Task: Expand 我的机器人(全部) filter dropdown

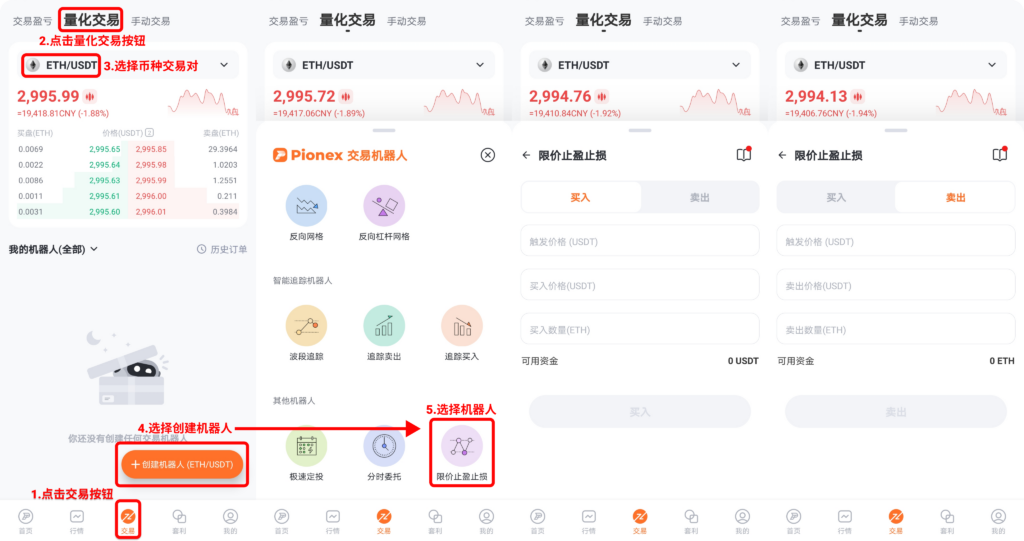Action: coord(54,249)
